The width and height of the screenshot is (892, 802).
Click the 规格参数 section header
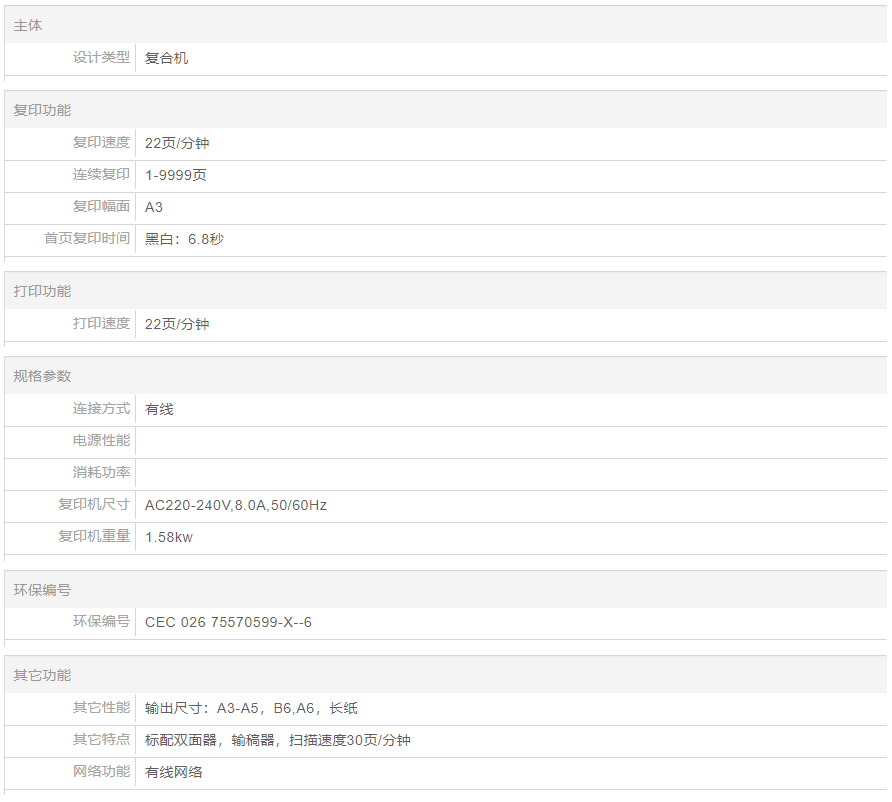click(x=42, y=376)
